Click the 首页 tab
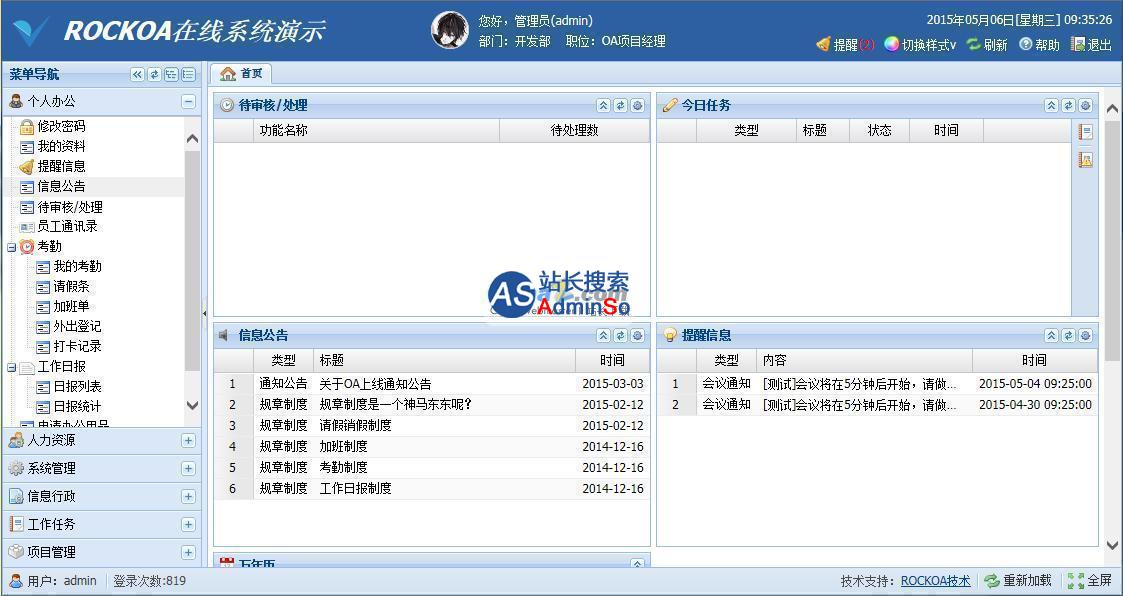The image size is (1123, 596). tap(241, 74)
